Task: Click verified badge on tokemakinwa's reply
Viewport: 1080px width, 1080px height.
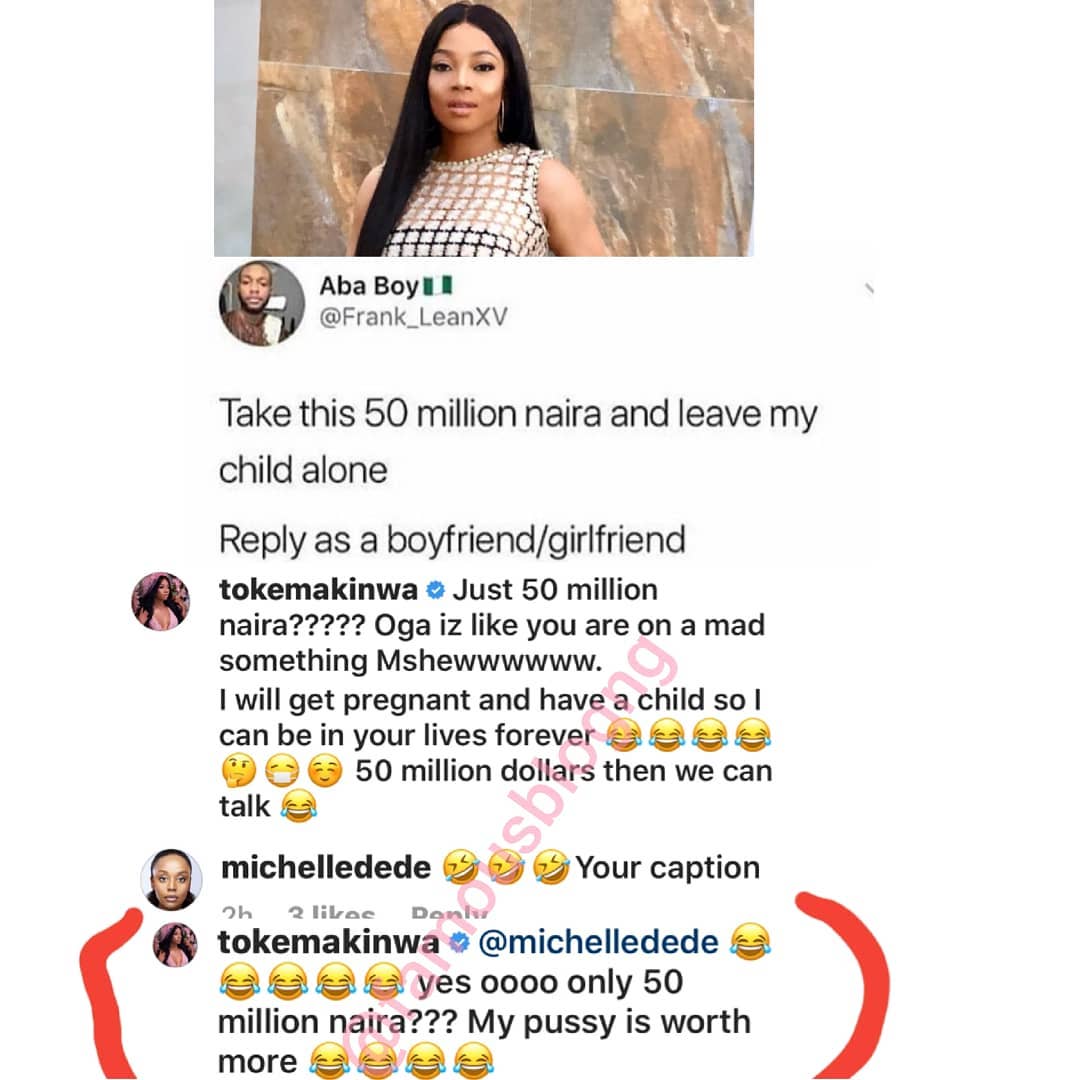Action: pos(460,943)
